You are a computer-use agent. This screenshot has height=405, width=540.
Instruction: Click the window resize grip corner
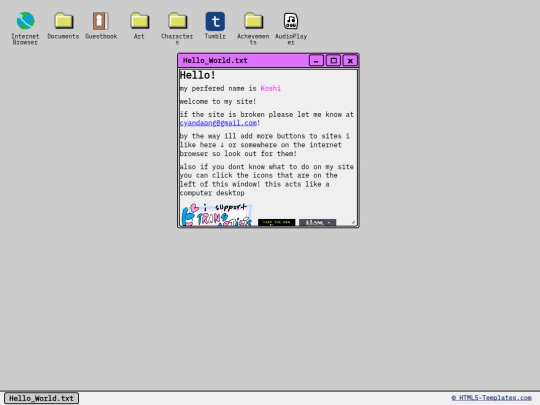(x=353, y=222)
